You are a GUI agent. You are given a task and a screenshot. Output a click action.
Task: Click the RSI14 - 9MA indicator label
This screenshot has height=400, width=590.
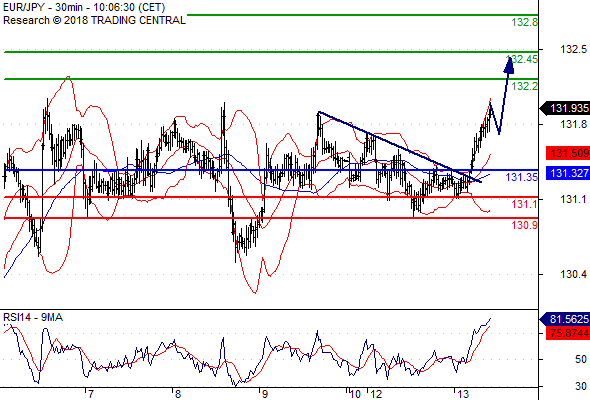pos(33,318)
